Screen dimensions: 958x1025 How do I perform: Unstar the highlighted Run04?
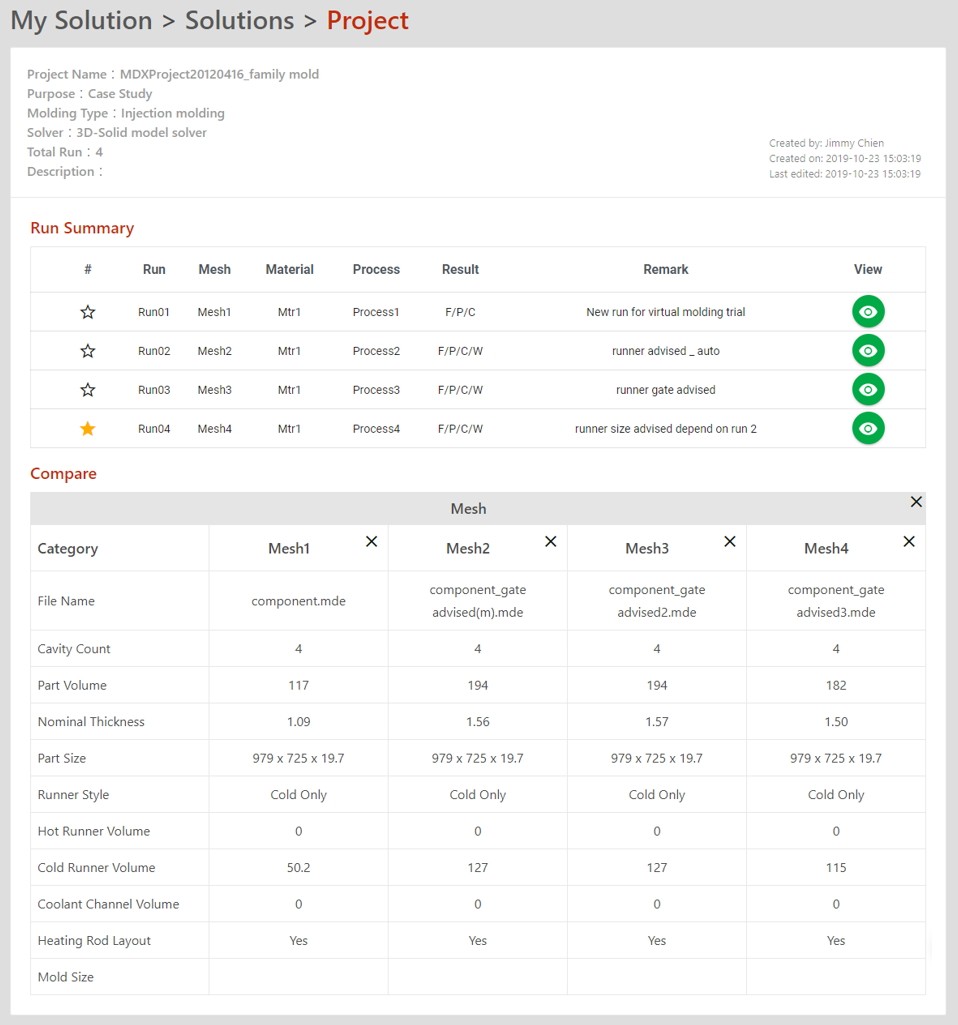point(88,429)
